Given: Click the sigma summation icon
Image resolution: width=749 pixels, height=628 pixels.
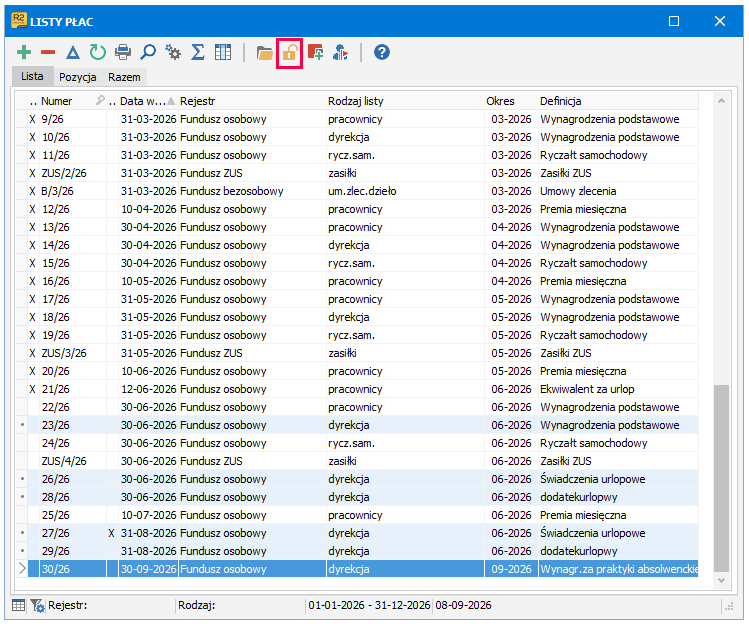Looking at the screenshot, I should [x=198, y=52].
